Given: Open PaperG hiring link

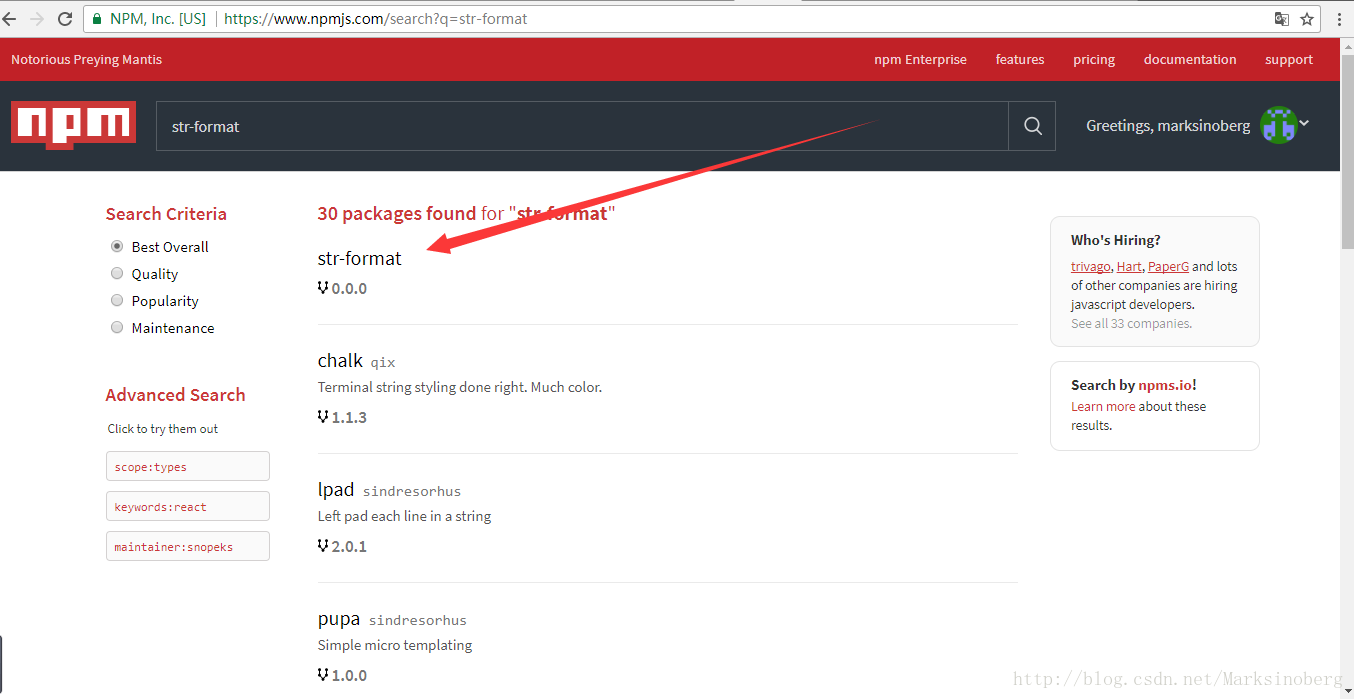Looking at the screenshot, I should coord(1168,267).
